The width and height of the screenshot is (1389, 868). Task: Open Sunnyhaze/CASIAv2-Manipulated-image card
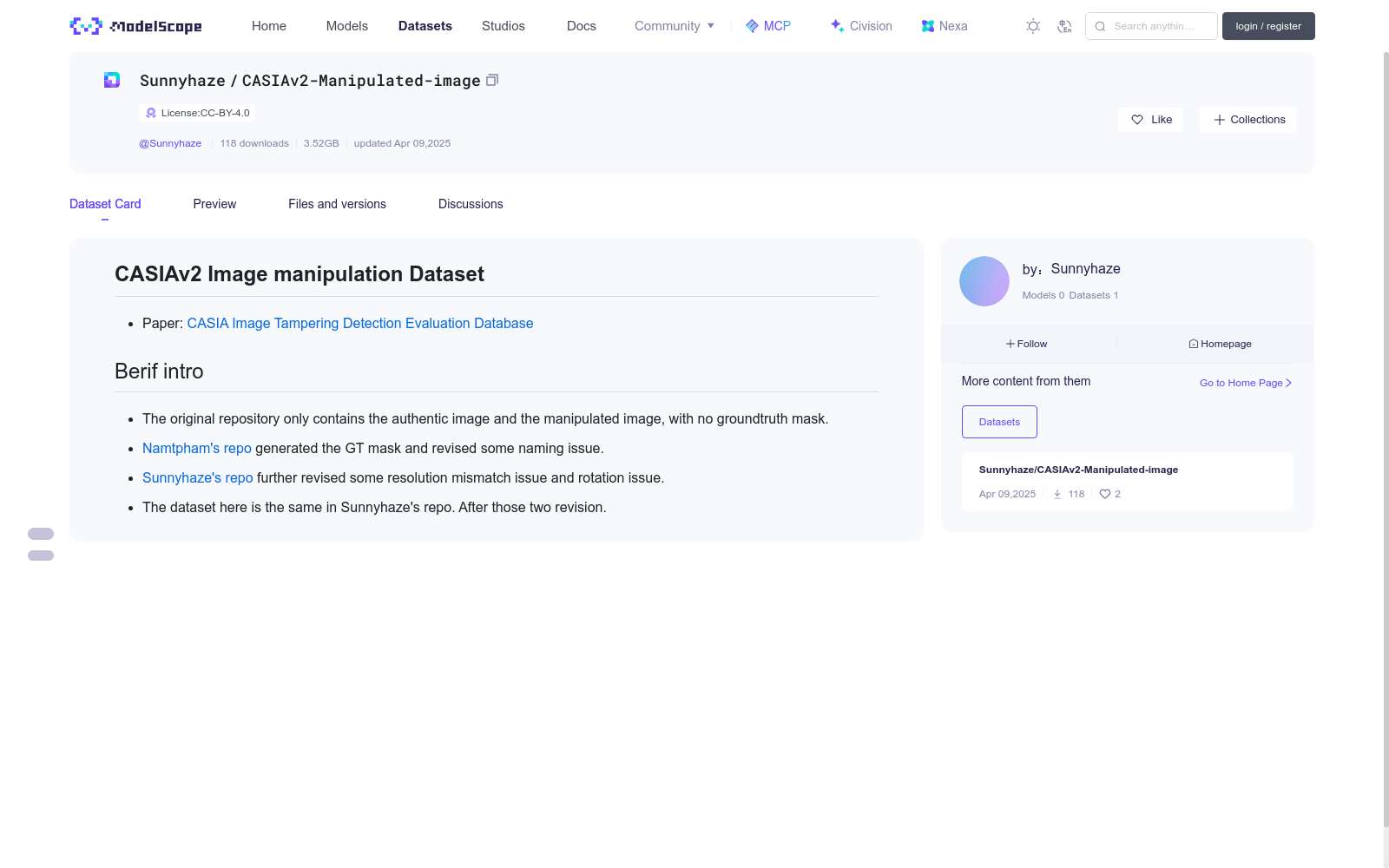[1128, 482]
